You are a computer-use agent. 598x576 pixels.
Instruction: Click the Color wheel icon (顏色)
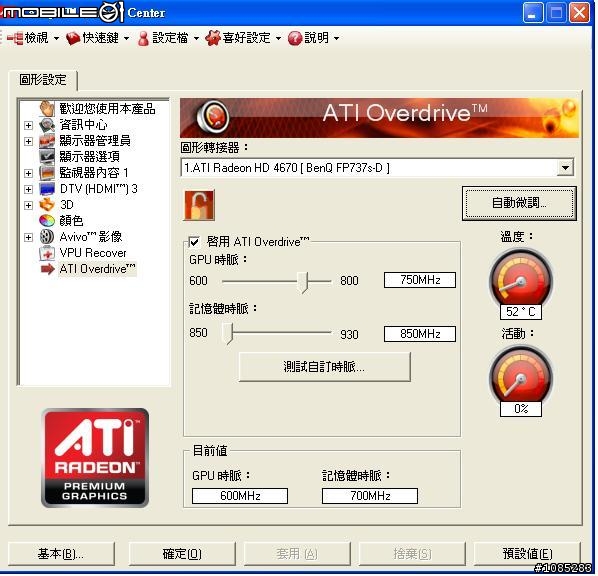click(47, 220)
